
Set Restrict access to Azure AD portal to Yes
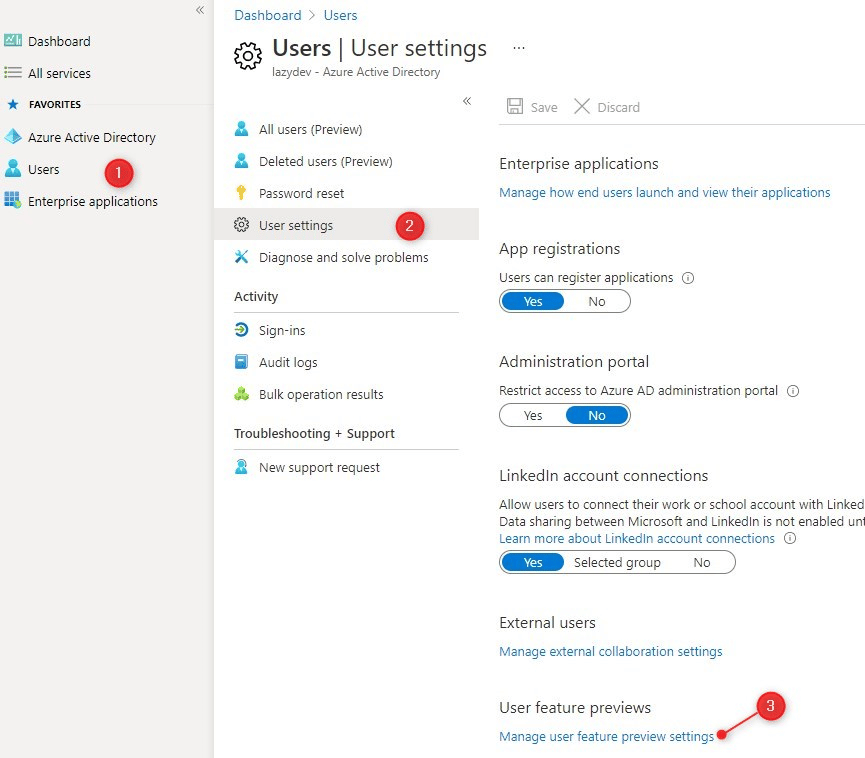click(x=533, y=415)
